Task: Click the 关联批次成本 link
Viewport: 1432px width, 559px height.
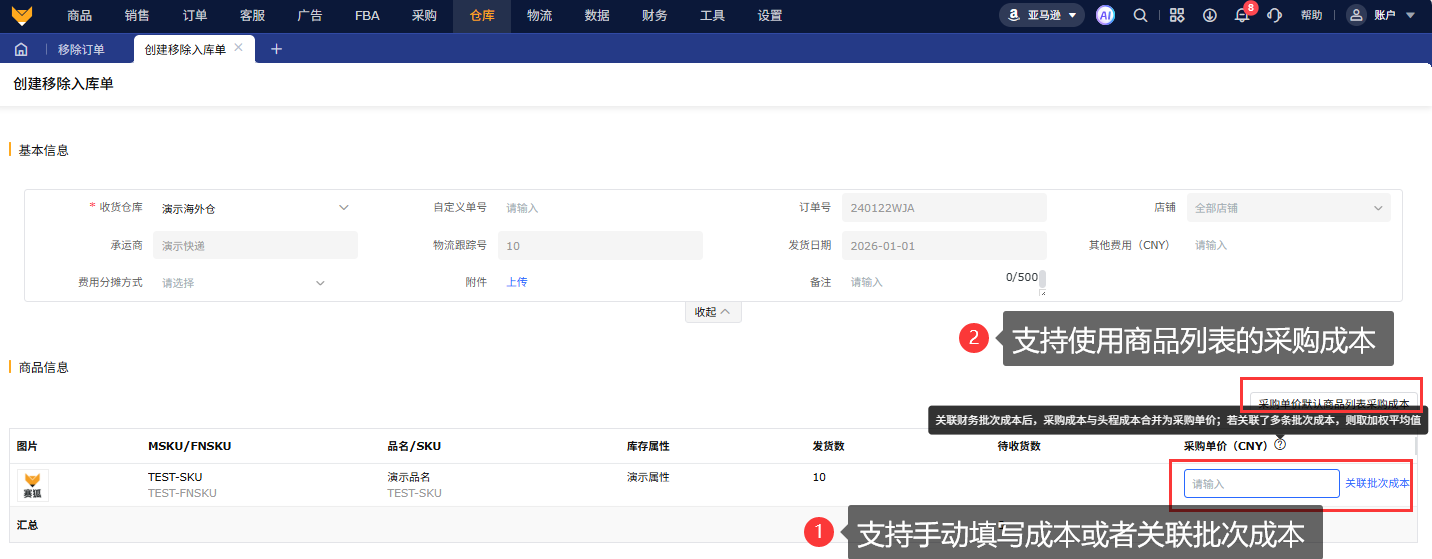Action: point(1377,483)
